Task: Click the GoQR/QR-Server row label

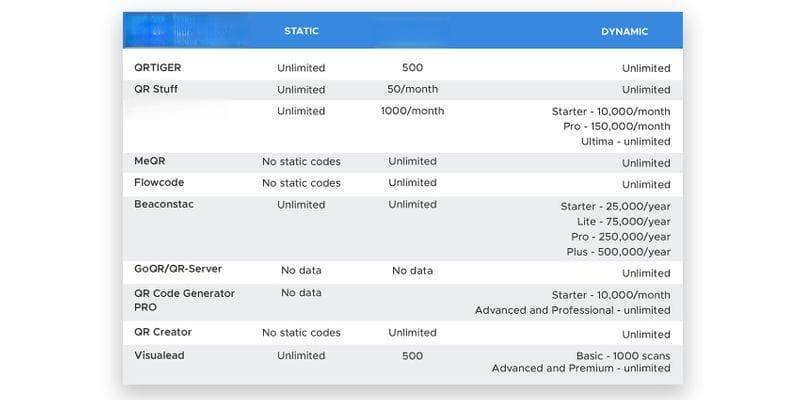Action: click(x=178, y=269)
